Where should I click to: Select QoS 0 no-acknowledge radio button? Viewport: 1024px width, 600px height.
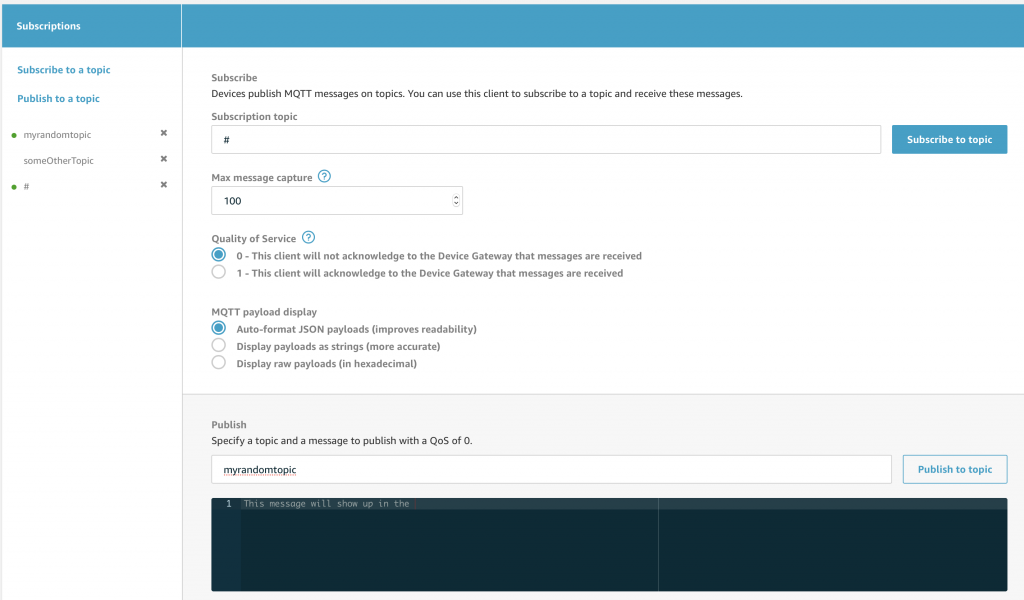[x=219, y=255]
